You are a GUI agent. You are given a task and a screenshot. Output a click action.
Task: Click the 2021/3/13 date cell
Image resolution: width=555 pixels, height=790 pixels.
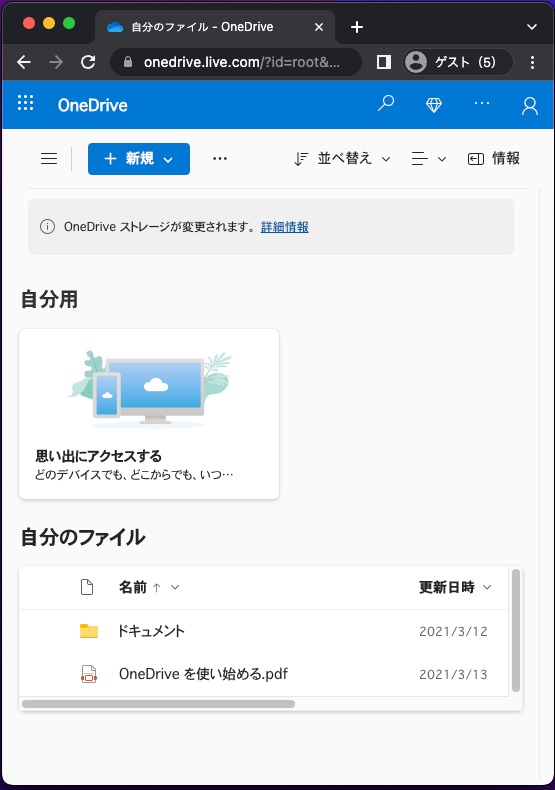pyautogui.click(x=453, y=674)
